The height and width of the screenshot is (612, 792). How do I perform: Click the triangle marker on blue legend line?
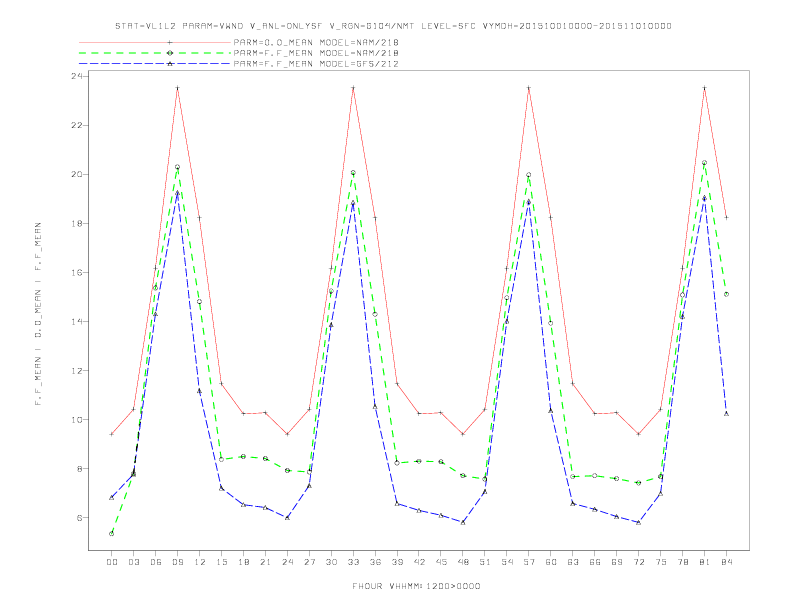[170, 64]
